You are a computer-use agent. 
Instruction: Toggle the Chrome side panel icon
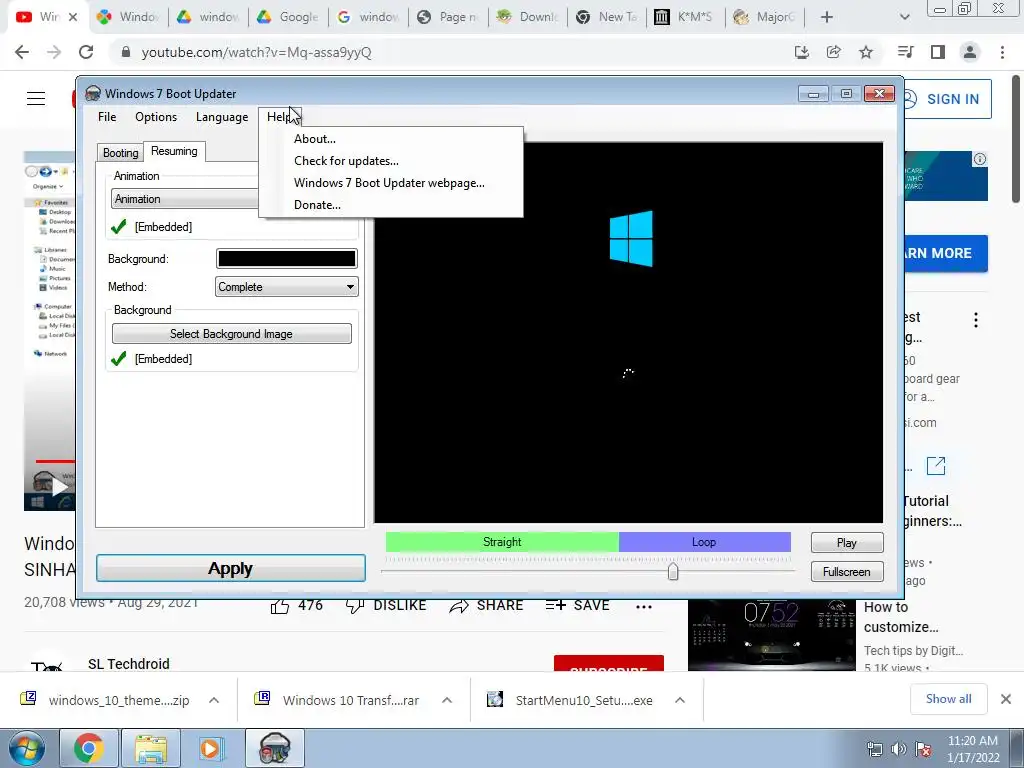[x=938, y=52]
